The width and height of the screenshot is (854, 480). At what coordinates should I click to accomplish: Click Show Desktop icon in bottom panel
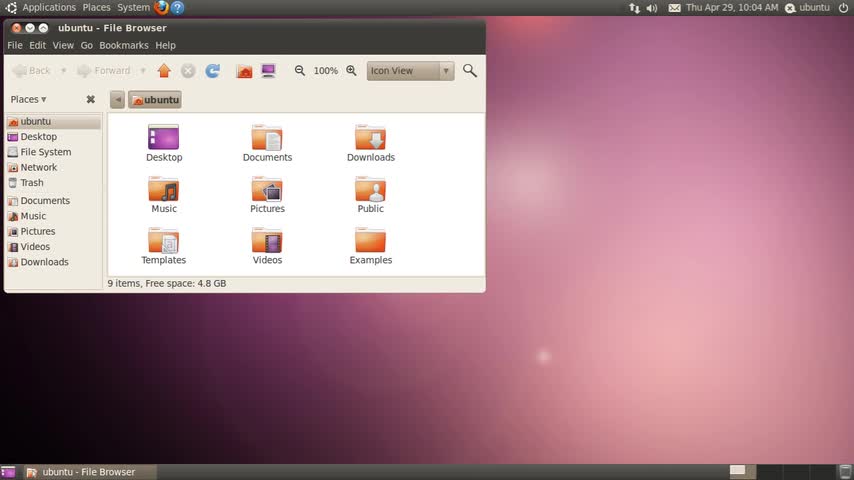pyautogui.click(x=8, y=472)
